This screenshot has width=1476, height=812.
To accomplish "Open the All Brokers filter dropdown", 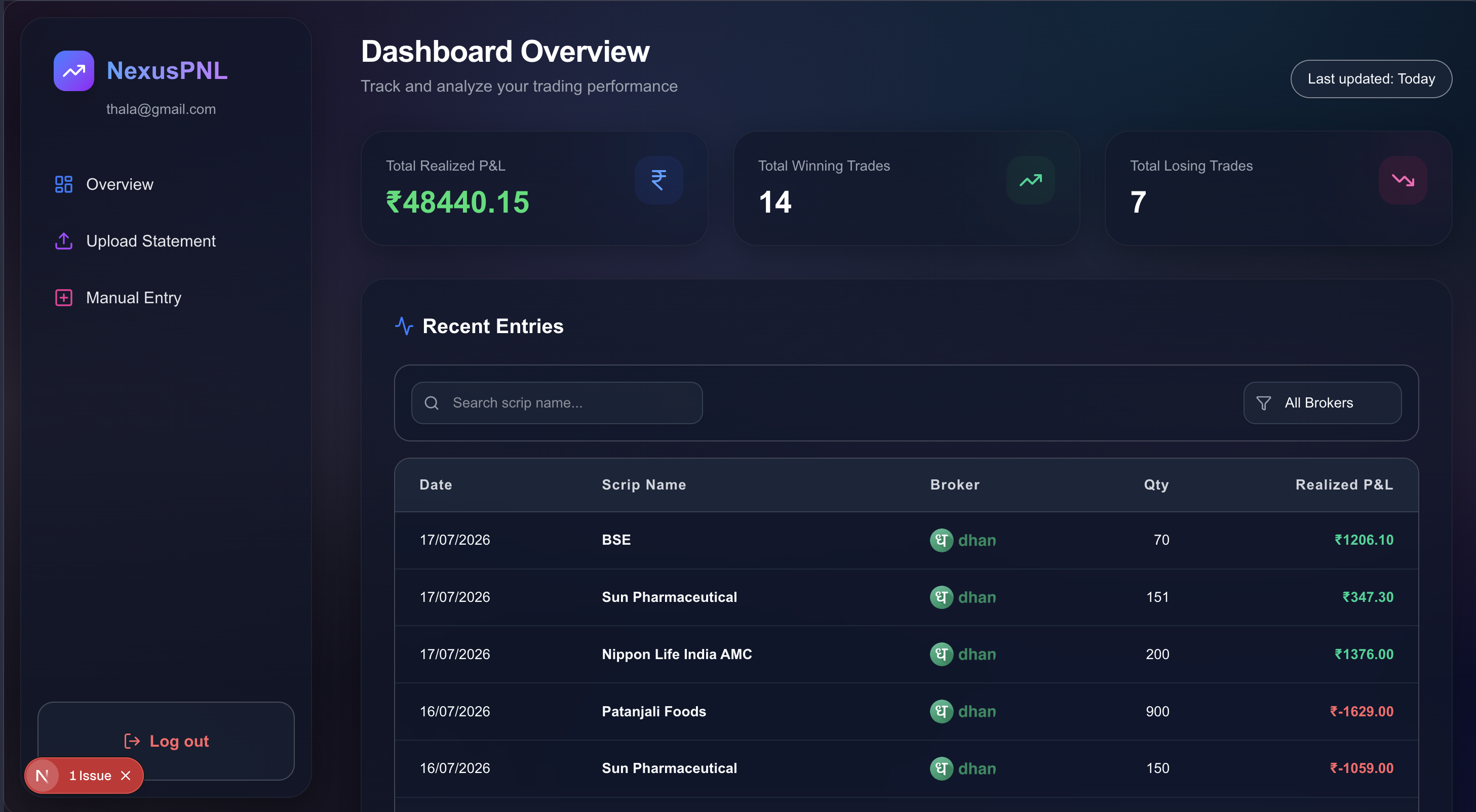I will (x=1323, y=403).
